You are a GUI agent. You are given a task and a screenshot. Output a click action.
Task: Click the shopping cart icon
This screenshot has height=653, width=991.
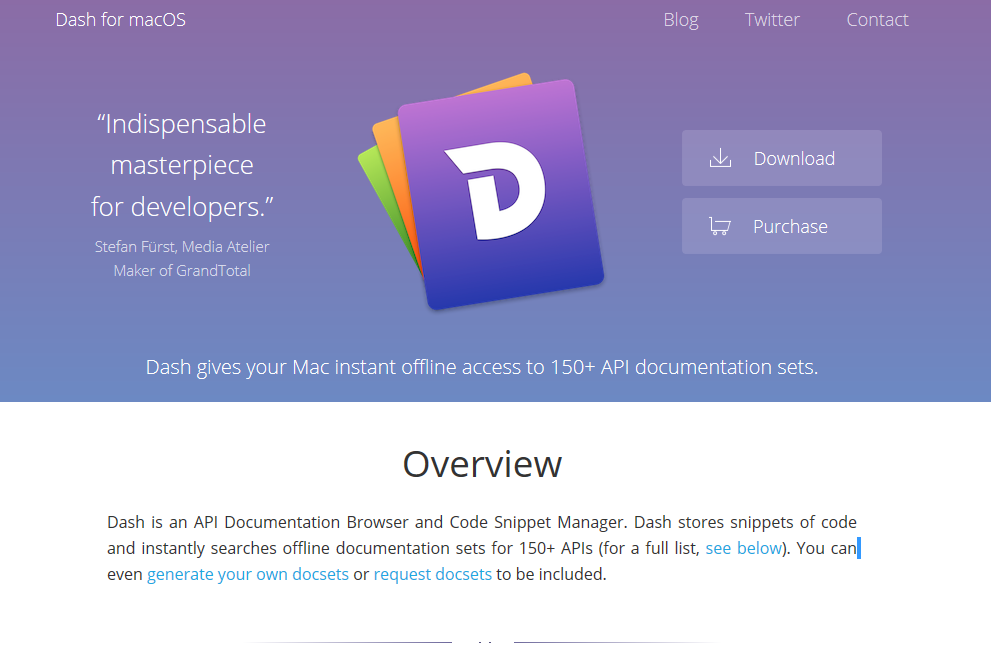(720, 226)
